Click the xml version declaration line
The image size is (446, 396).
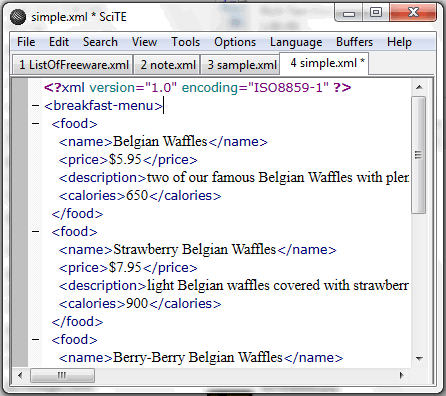pos(197,88)
